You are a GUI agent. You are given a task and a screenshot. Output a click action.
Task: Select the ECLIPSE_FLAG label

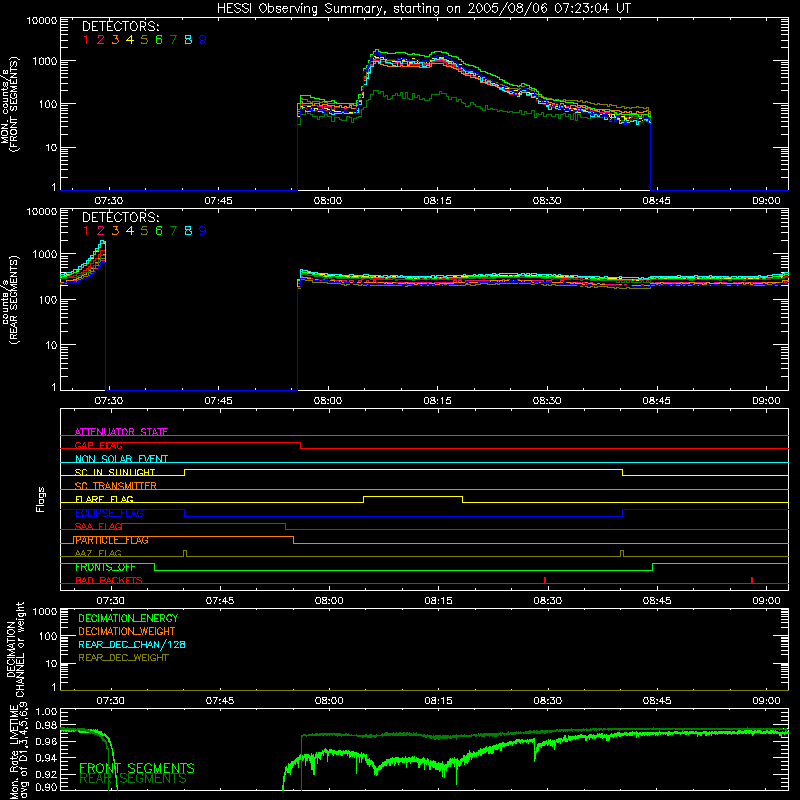coord(109,513)
